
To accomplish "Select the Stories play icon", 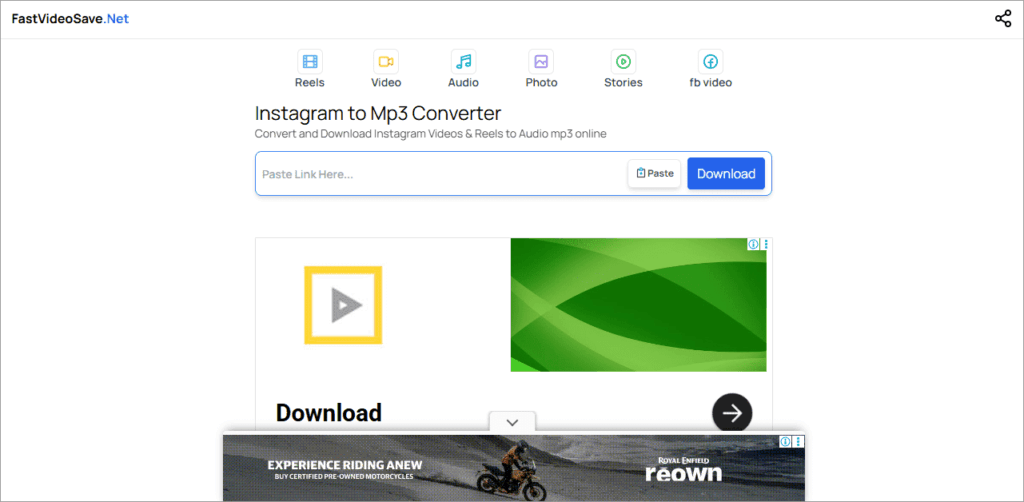I will tap(624, 61).
